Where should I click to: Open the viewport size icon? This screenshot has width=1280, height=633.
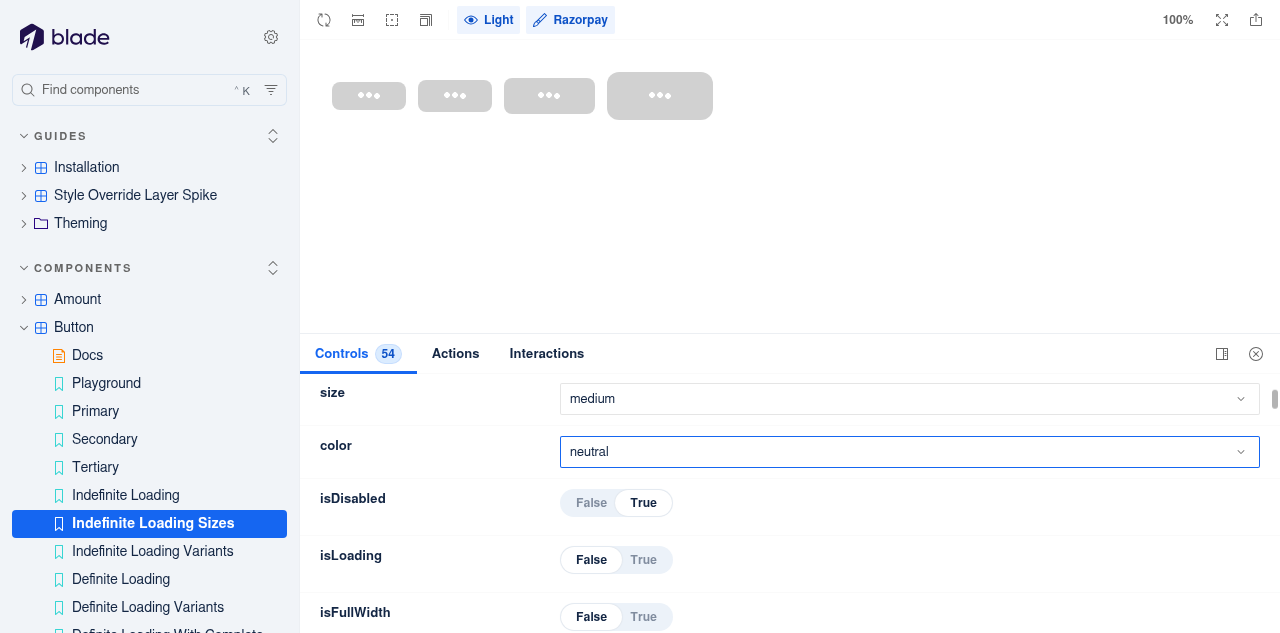[x=426, y=20]
